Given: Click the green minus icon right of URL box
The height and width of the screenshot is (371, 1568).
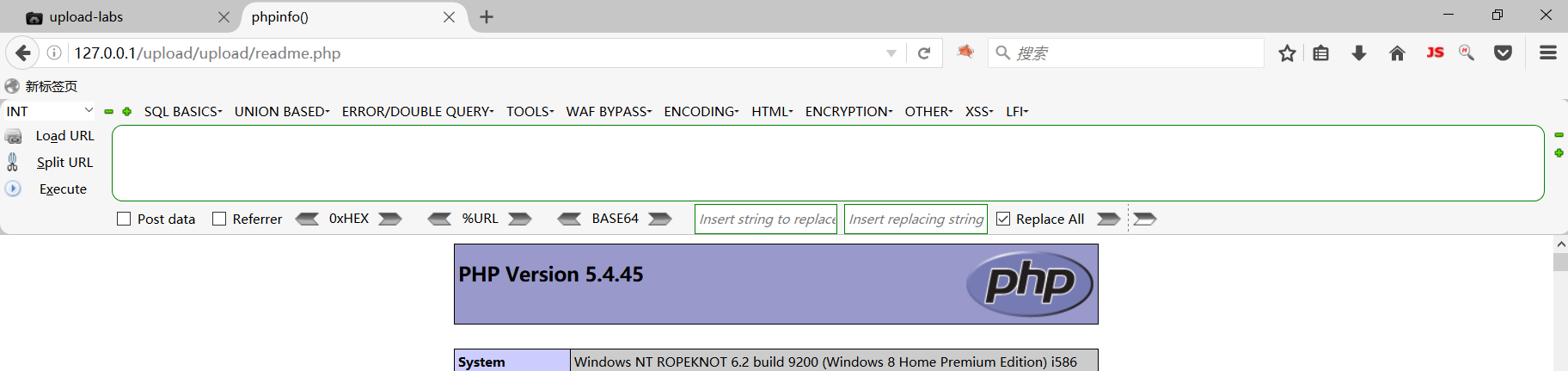Looking at the screenshot, I should (1559, 135).
